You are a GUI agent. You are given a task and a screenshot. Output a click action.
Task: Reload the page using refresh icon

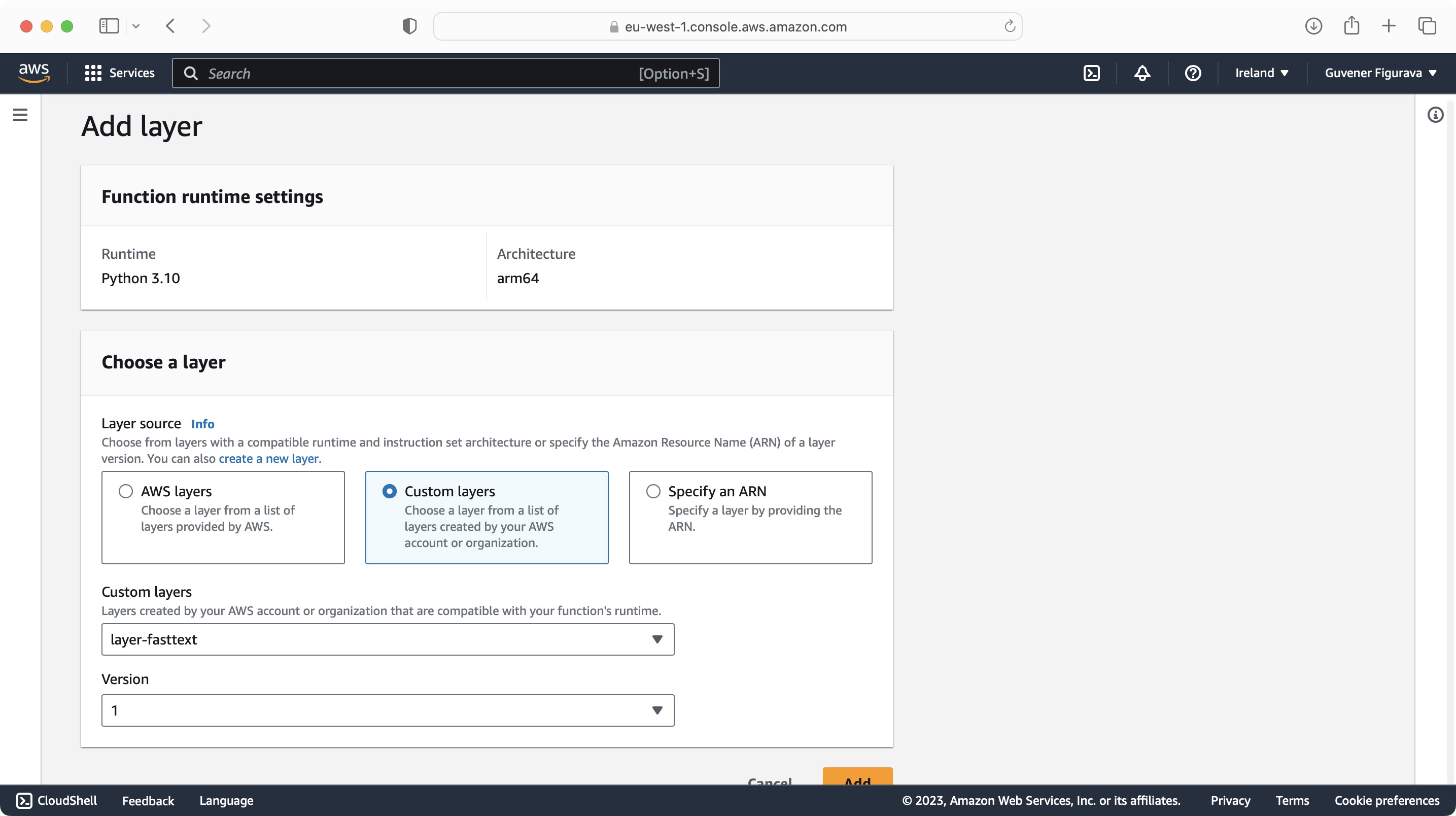coord(1010,26)
